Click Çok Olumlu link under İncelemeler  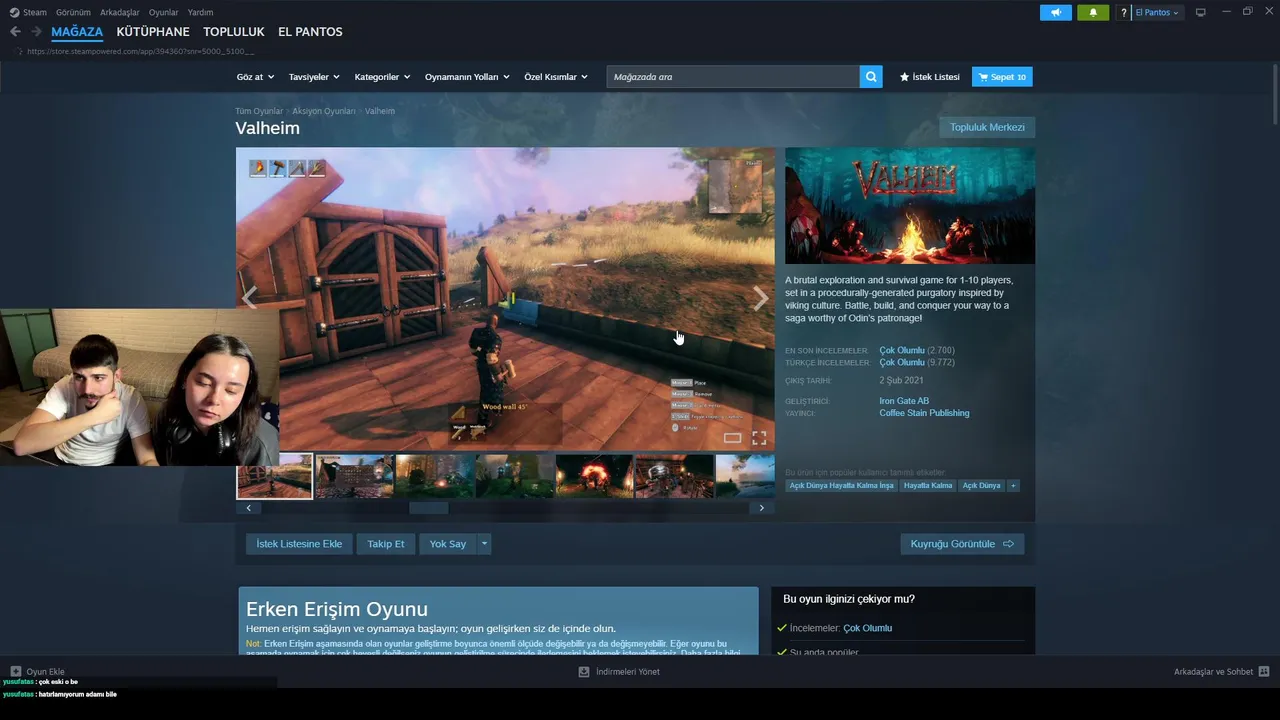coord(867,628)
